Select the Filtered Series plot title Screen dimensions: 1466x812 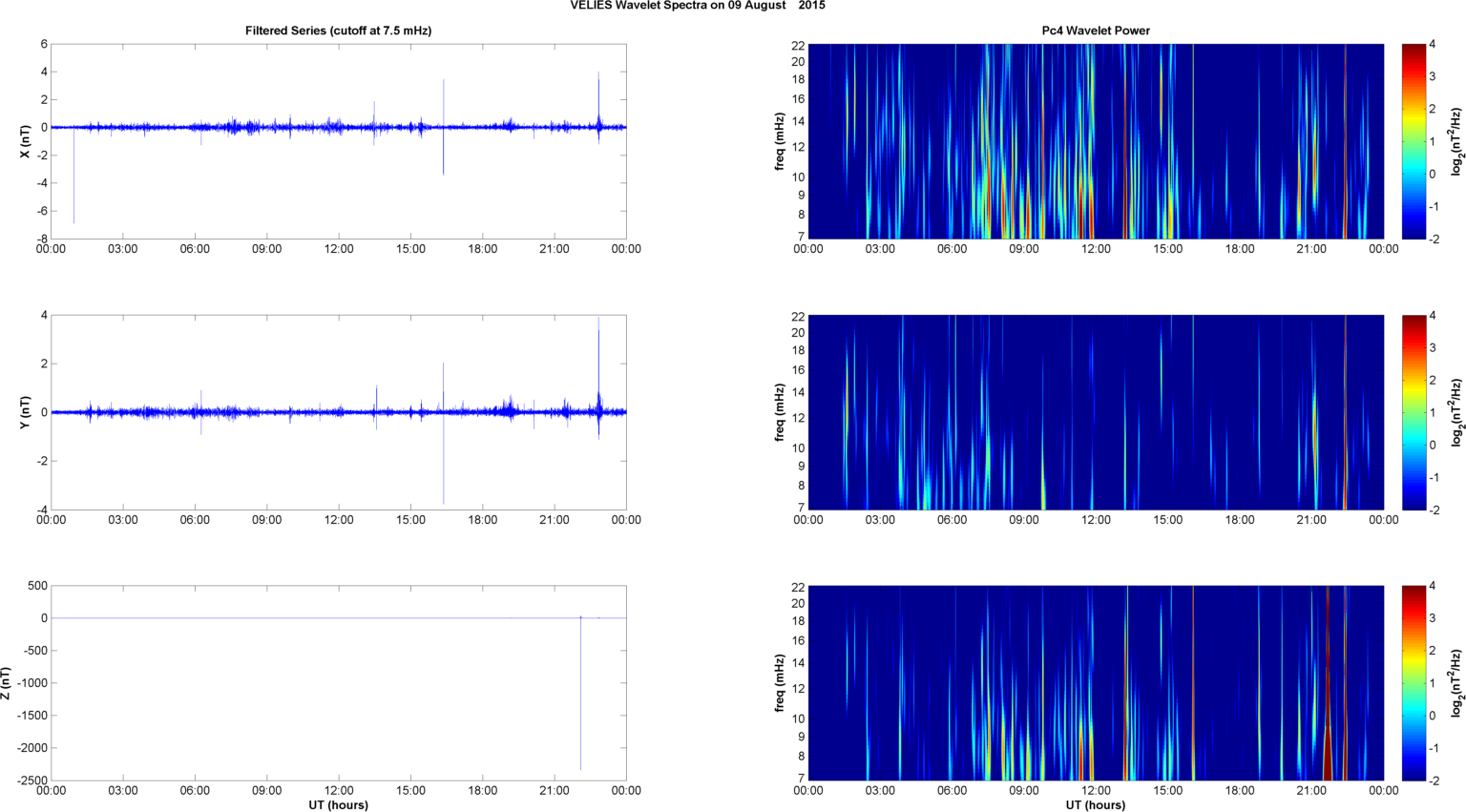click(x=338, y=31)
